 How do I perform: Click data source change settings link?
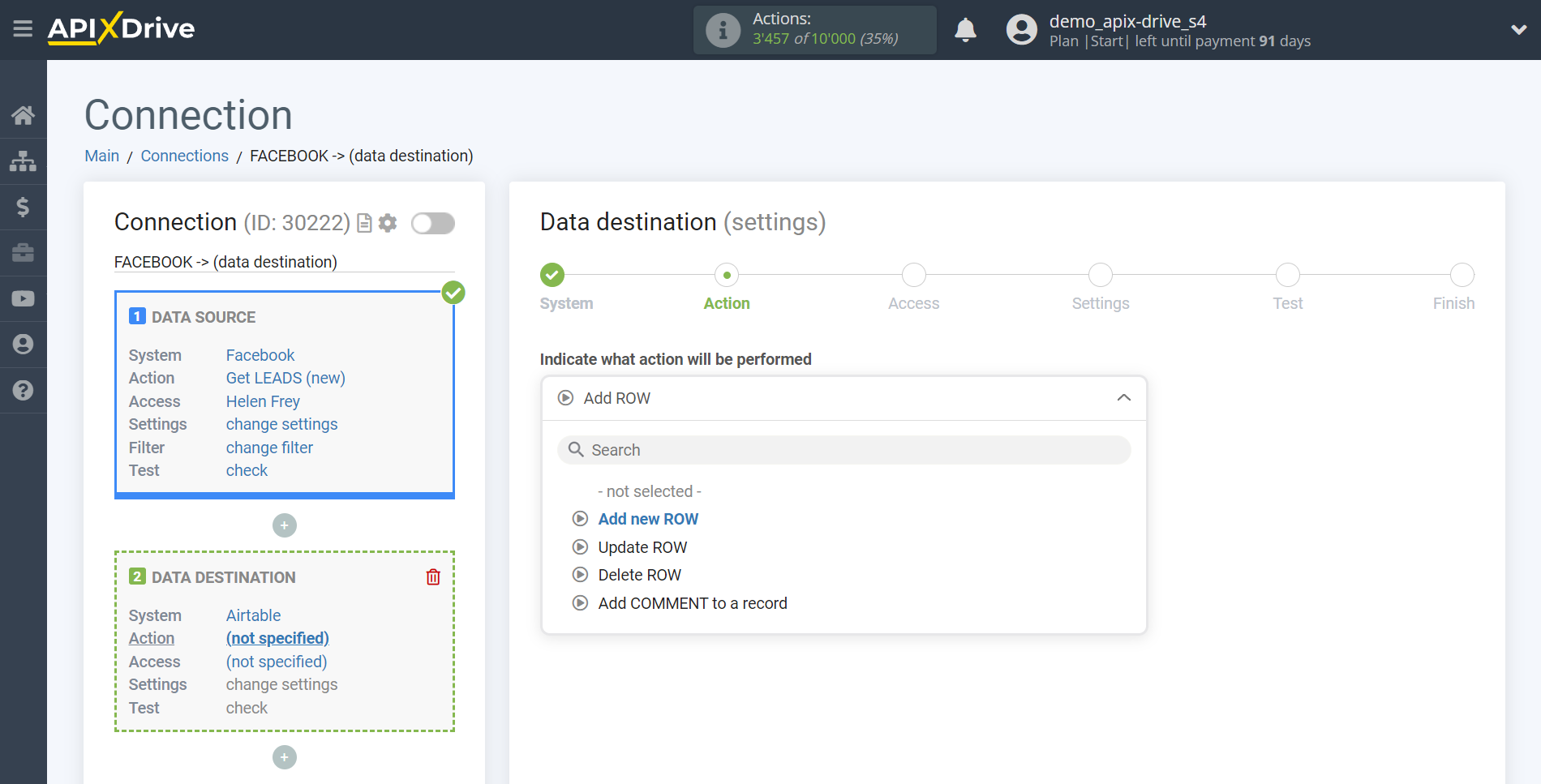coord(281,424)
